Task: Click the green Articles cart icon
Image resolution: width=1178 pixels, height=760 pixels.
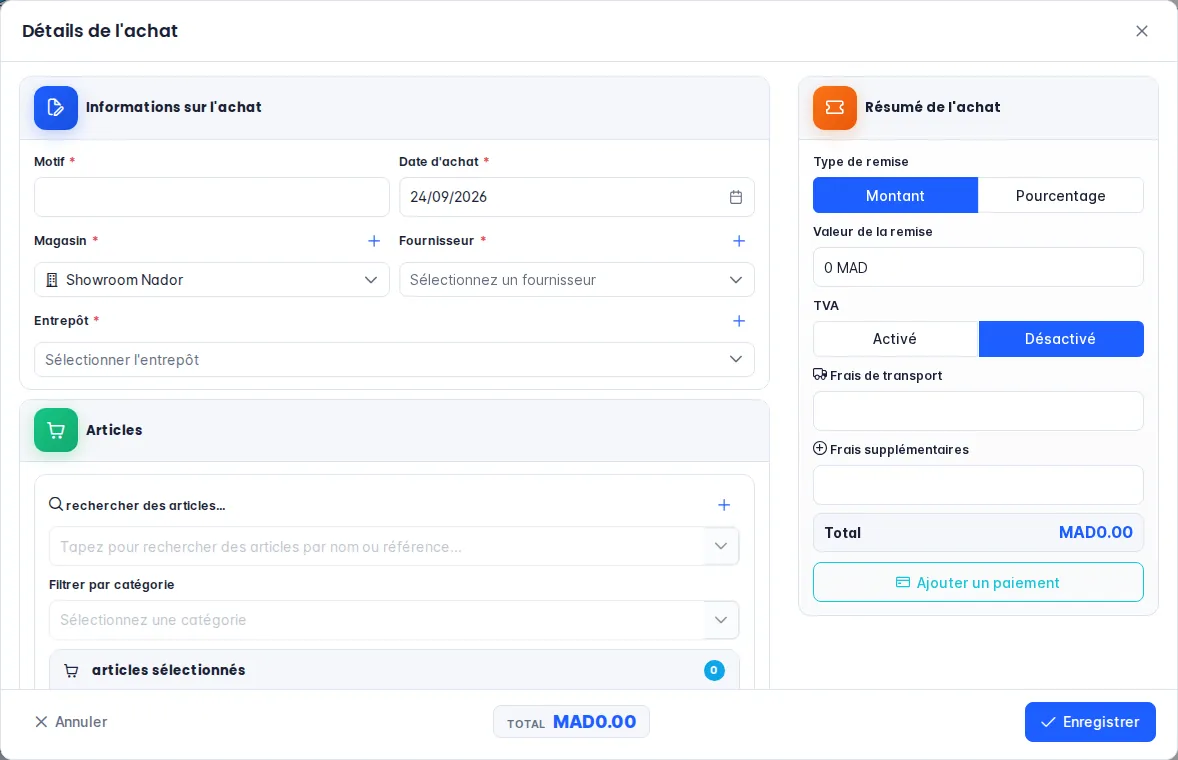Action: (x=56, y=430)
